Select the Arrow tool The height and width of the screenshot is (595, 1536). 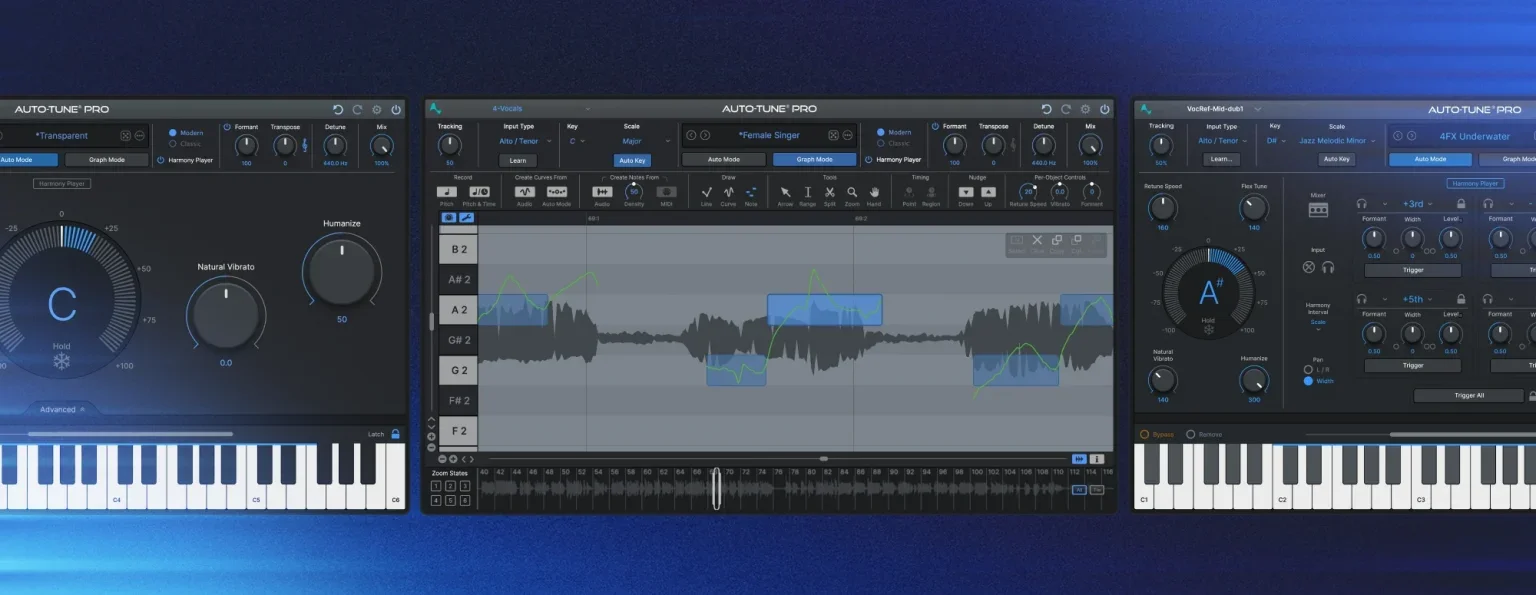[x=785, y=191]
